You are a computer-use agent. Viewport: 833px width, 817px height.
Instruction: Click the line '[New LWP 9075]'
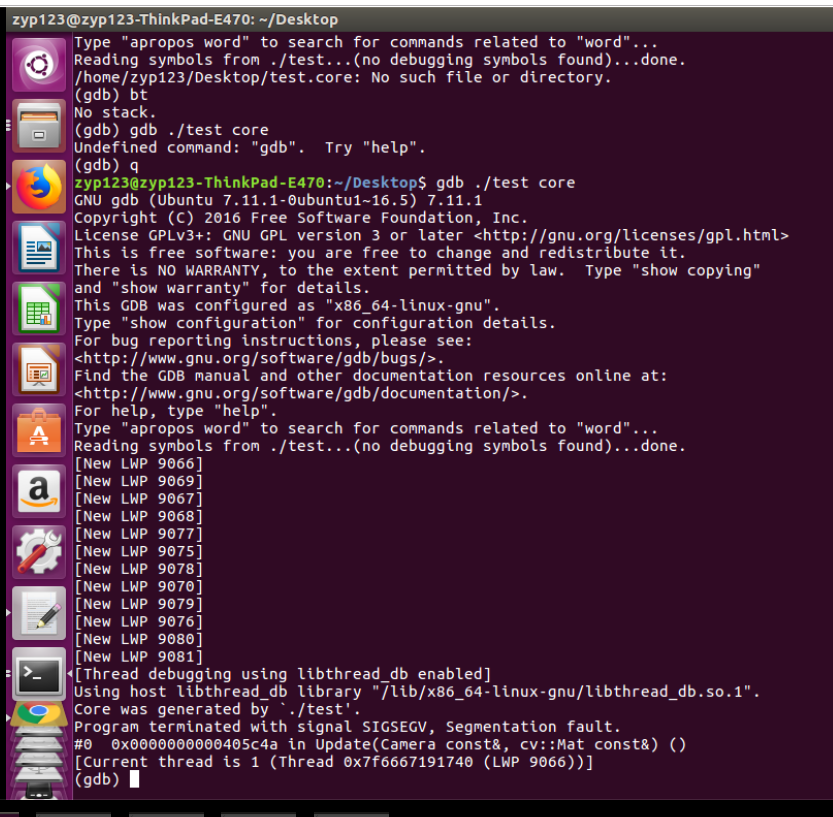coord(139,551)
